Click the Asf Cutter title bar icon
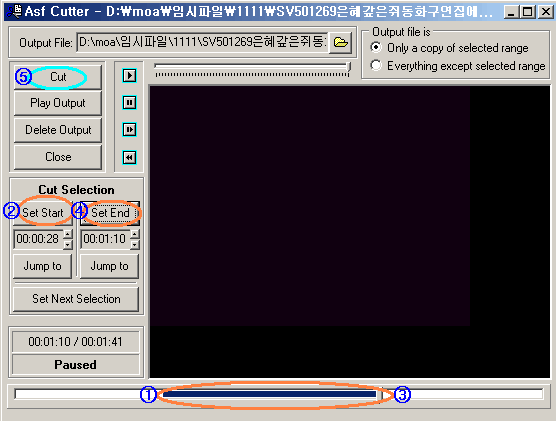 click(x=15, y=11)
